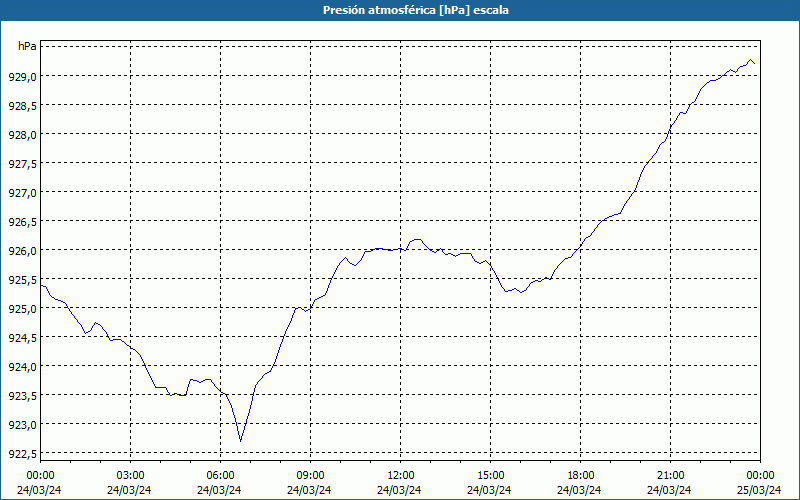The width and height of the screenshot is (800, 500).
Task: Click the 24/03/24 date under 06:00
Action: (219, 490)
